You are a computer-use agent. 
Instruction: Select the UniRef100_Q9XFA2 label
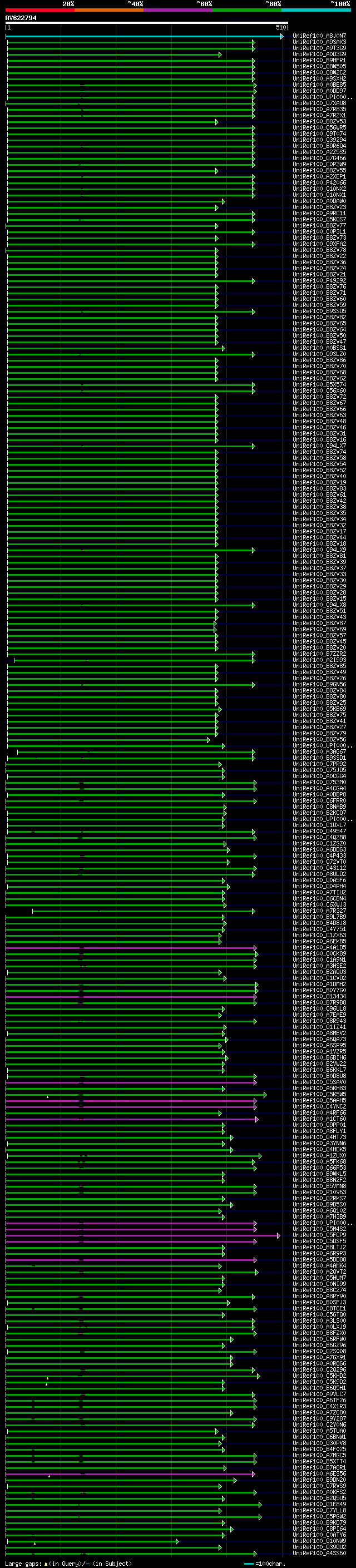pos(319,244)
